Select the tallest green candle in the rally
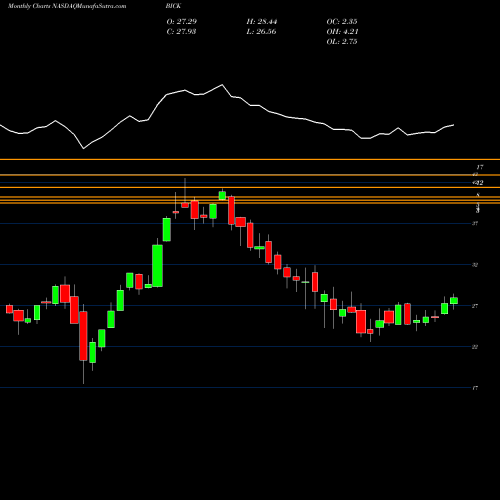Screen dimensions: 500x500 [x=157, y=266]
